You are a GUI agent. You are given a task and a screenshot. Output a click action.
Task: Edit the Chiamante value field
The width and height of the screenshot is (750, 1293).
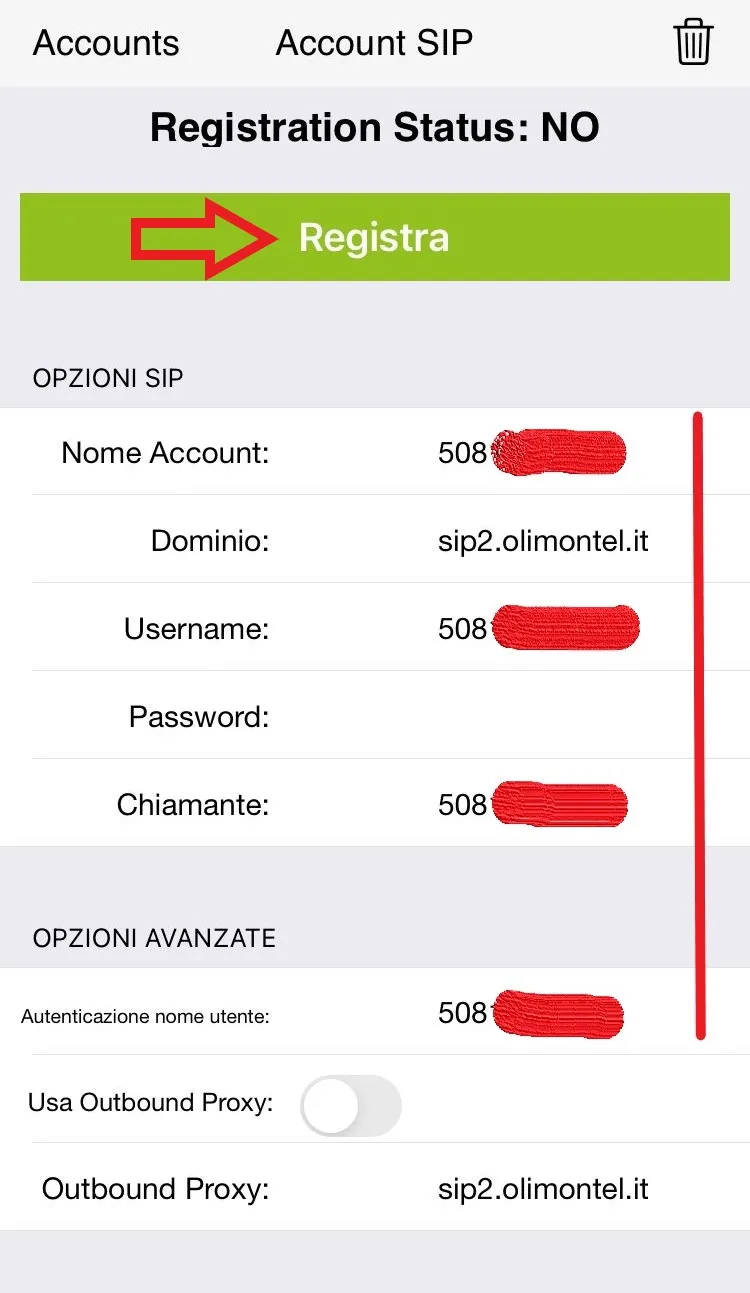coord(532,805)
